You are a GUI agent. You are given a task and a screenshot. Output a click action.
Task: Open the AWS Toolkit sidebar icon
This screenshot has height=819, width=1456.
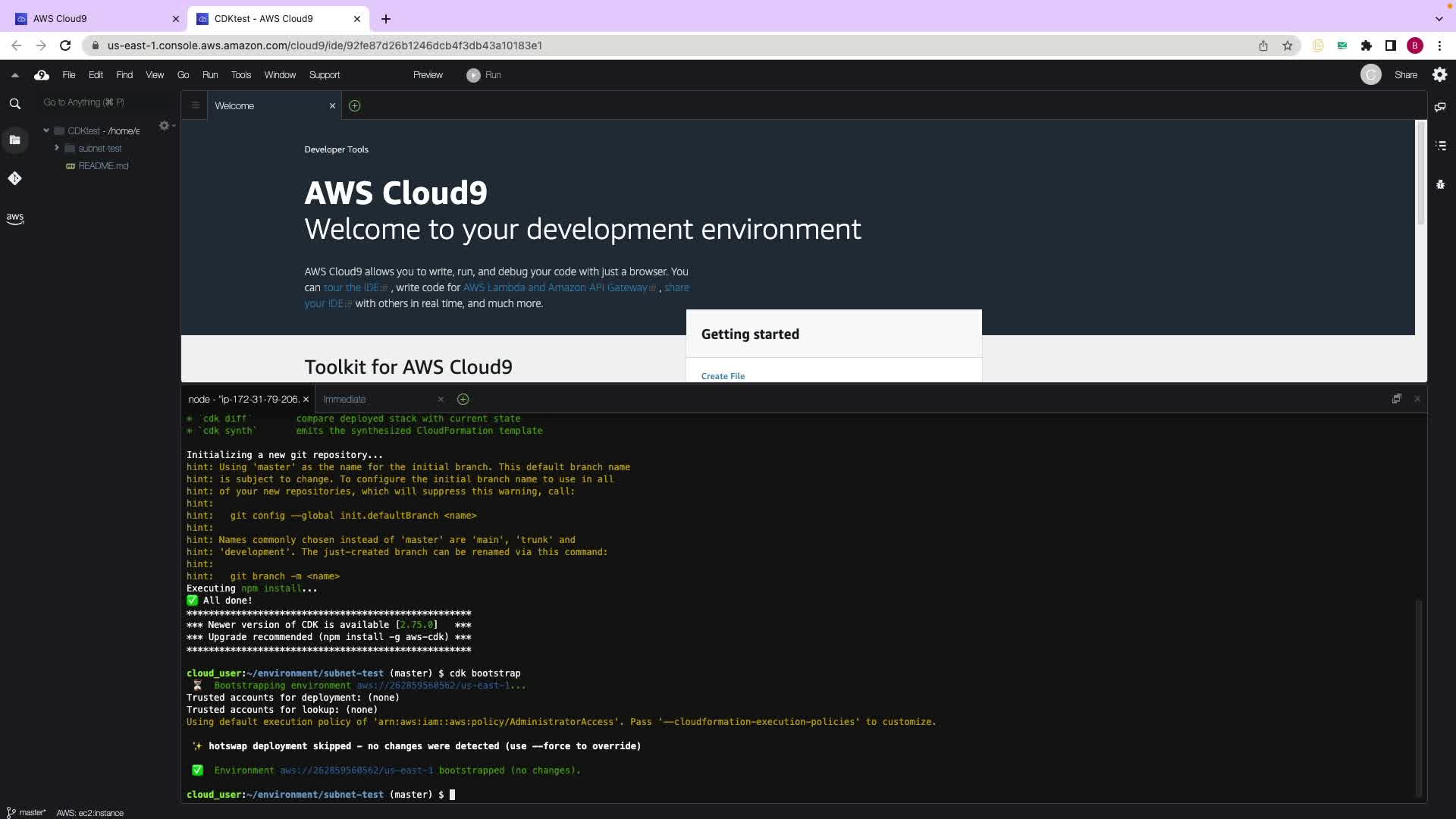point(15,218)
